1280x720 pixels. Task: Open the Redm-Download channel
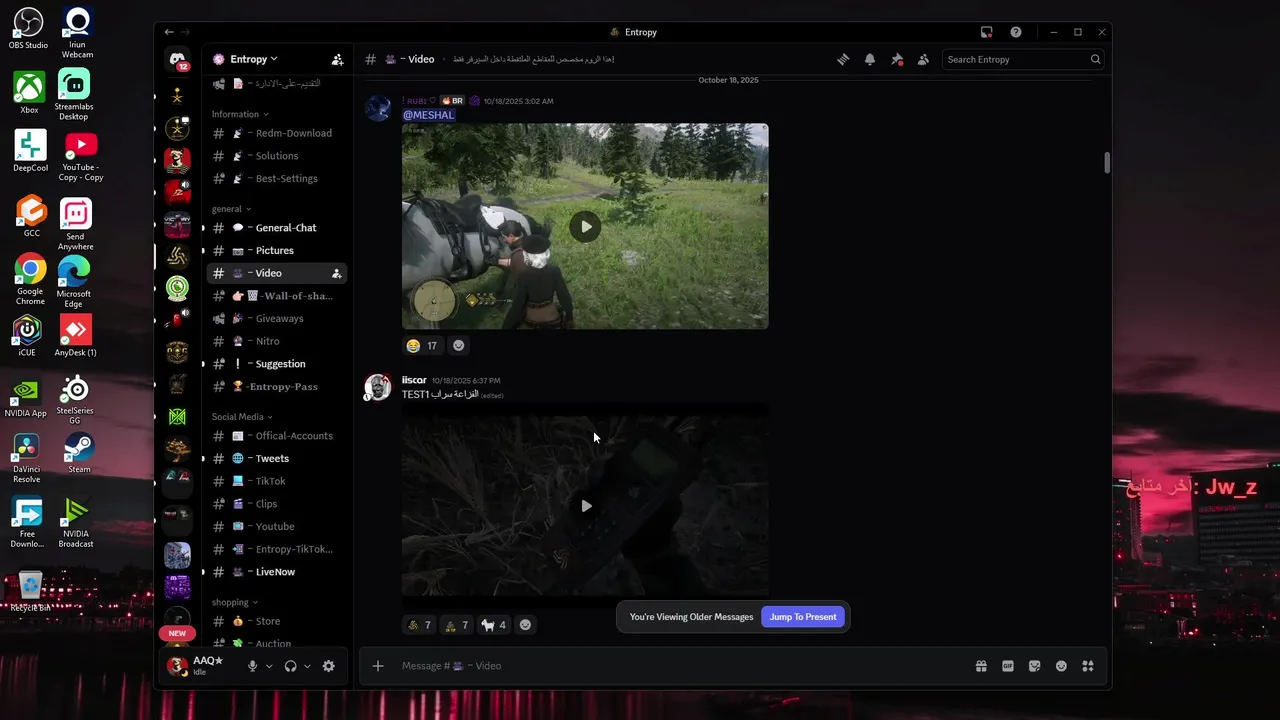tap(277, 133)
